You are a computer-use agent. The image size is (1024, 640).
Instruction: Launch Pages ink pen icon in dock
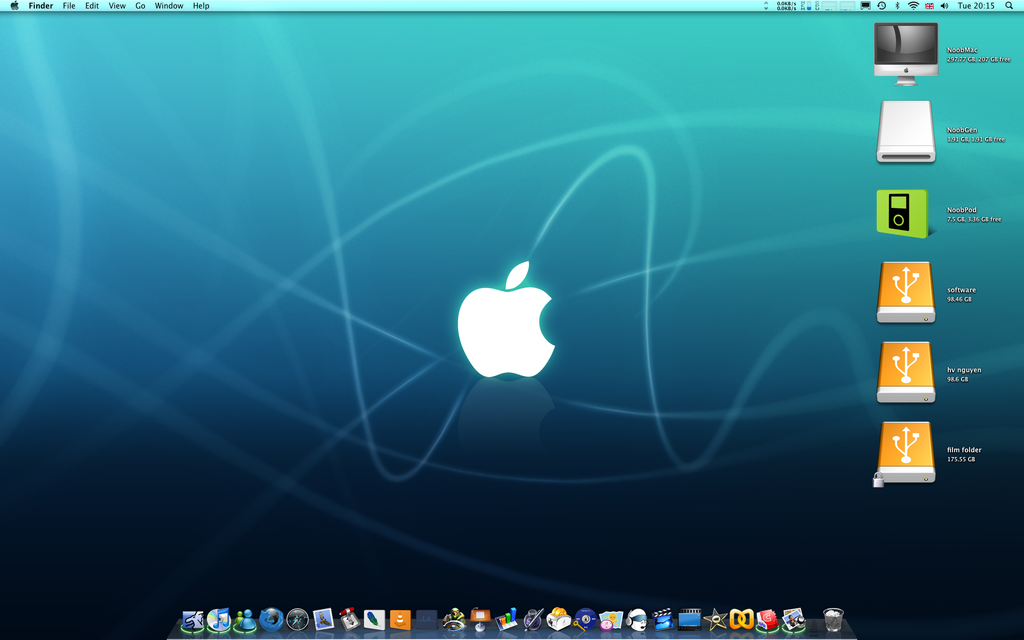533,619
